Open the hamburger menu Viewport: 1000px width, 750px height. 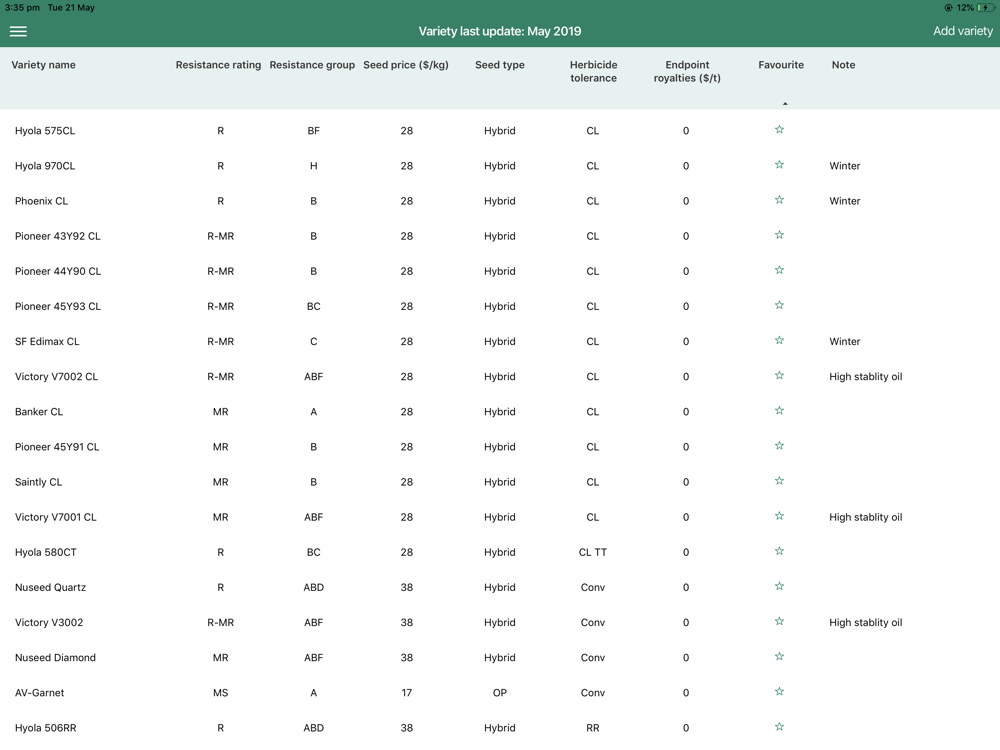[18, 31]
